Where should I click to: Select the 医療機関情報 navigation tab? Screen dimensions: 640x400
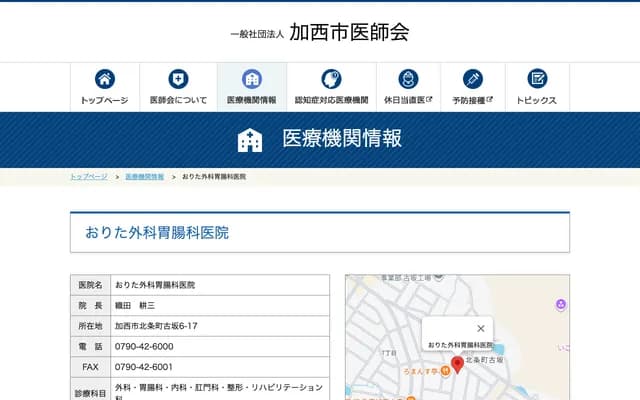point(252,87)
